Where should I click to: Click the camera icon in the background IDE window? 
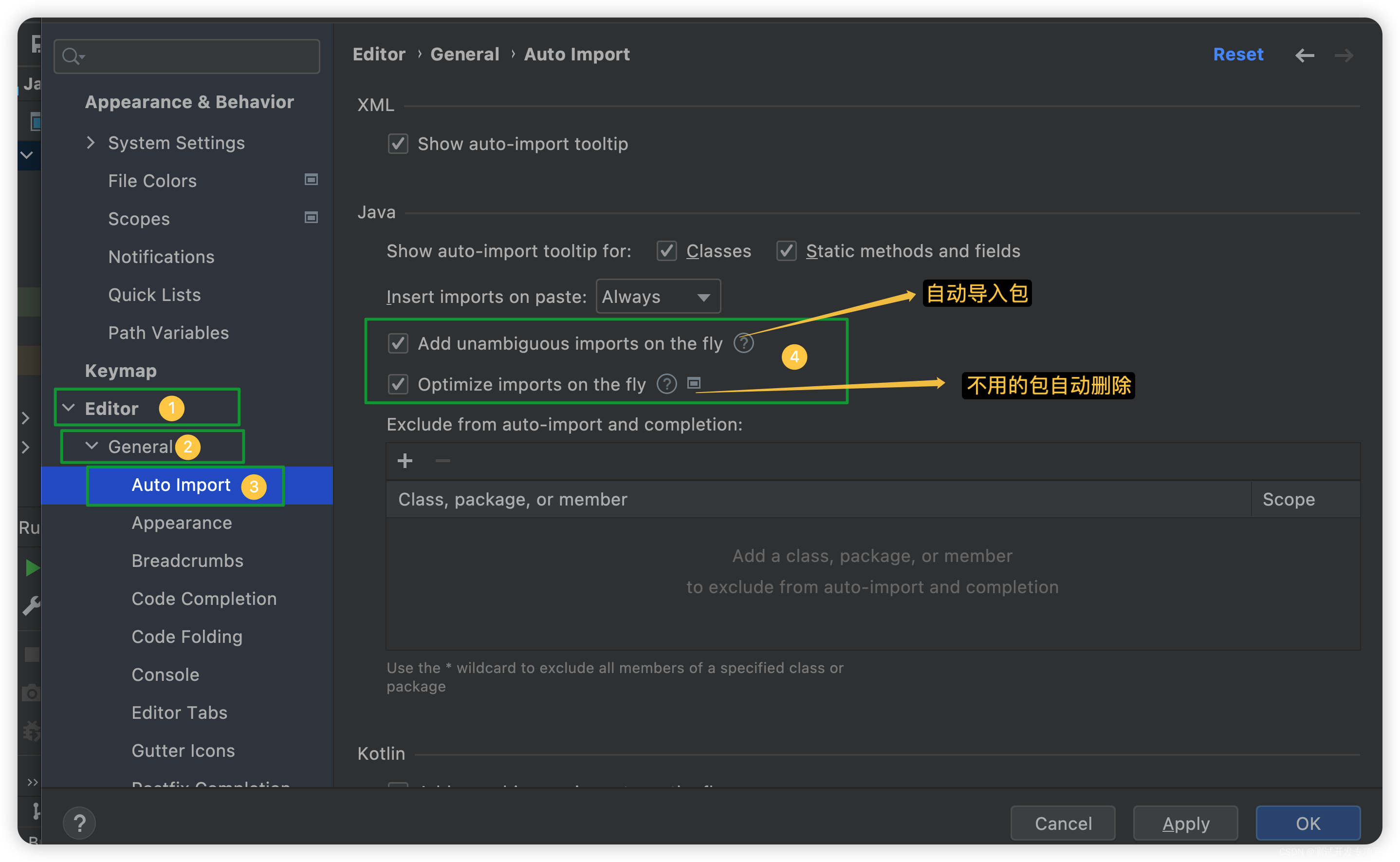31,693
